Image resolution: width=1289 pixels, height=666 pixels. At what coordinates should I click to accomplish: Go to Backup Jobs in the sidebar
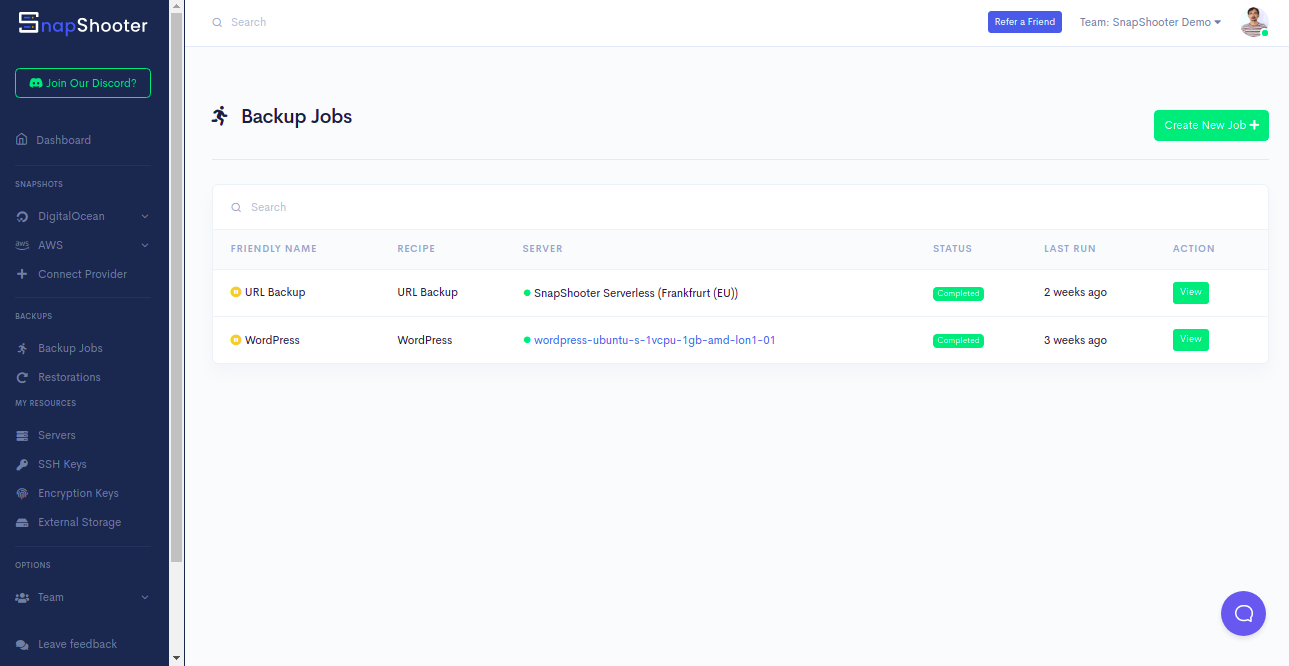click(70, 348)
